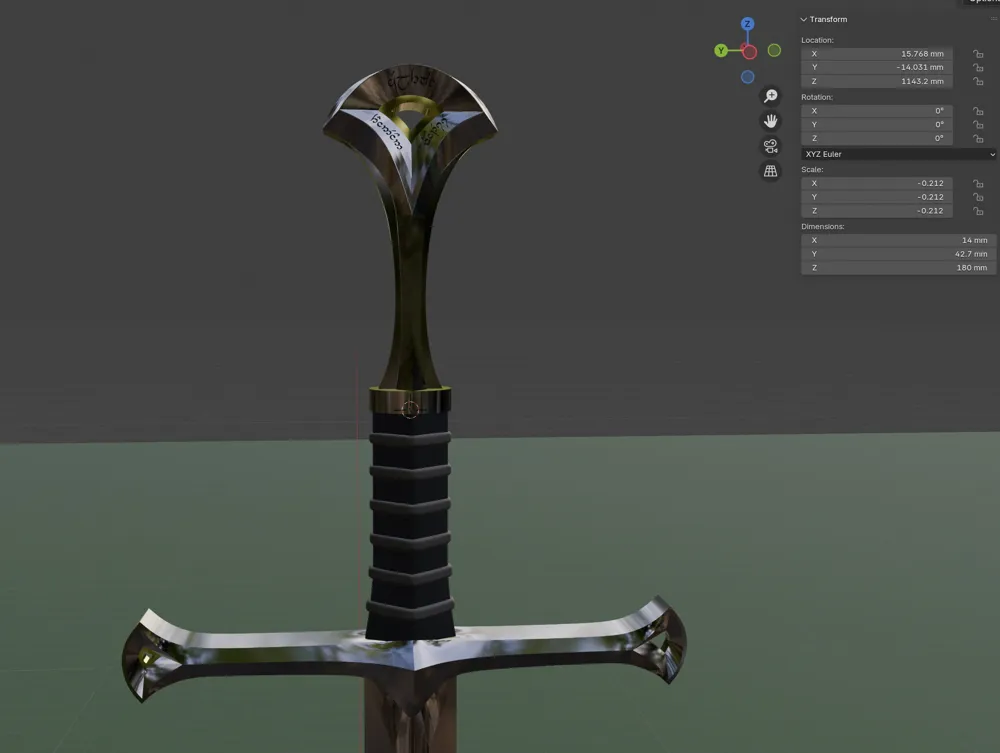The height and width of the screenshot is (753, 1000).
Task: Click the Rotation X field
Action: (877, 111)
